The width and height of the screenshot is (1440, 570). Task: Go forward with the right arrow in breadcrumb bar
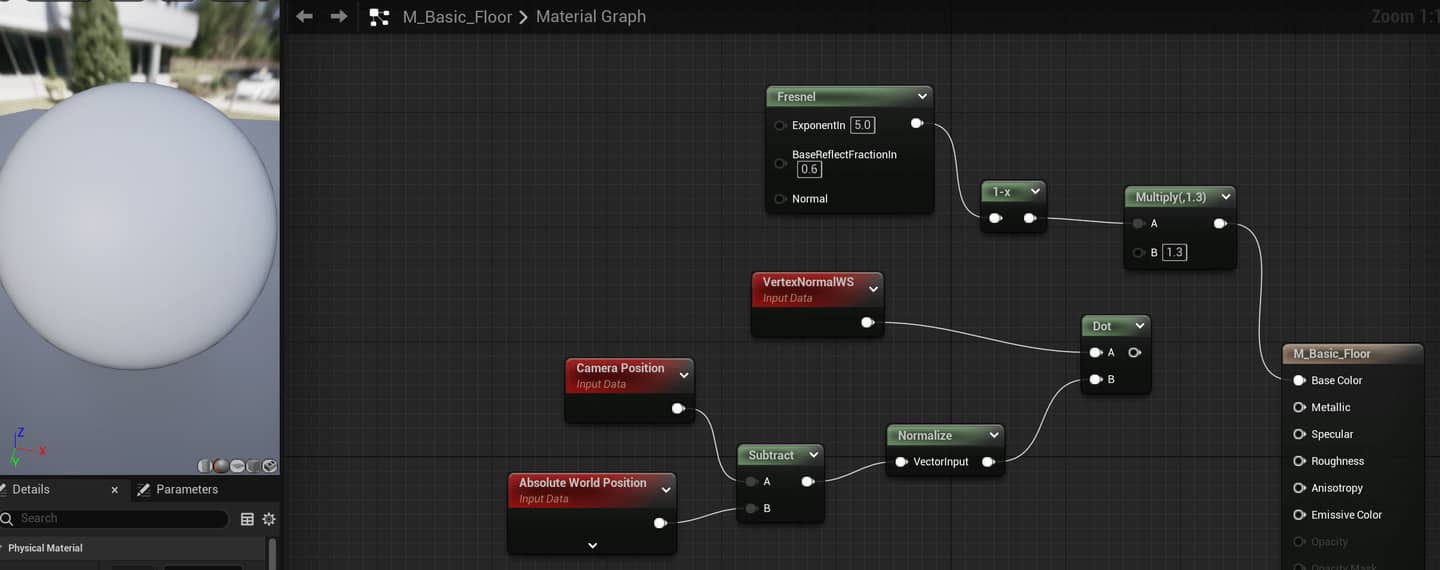[x=339, y=16]
